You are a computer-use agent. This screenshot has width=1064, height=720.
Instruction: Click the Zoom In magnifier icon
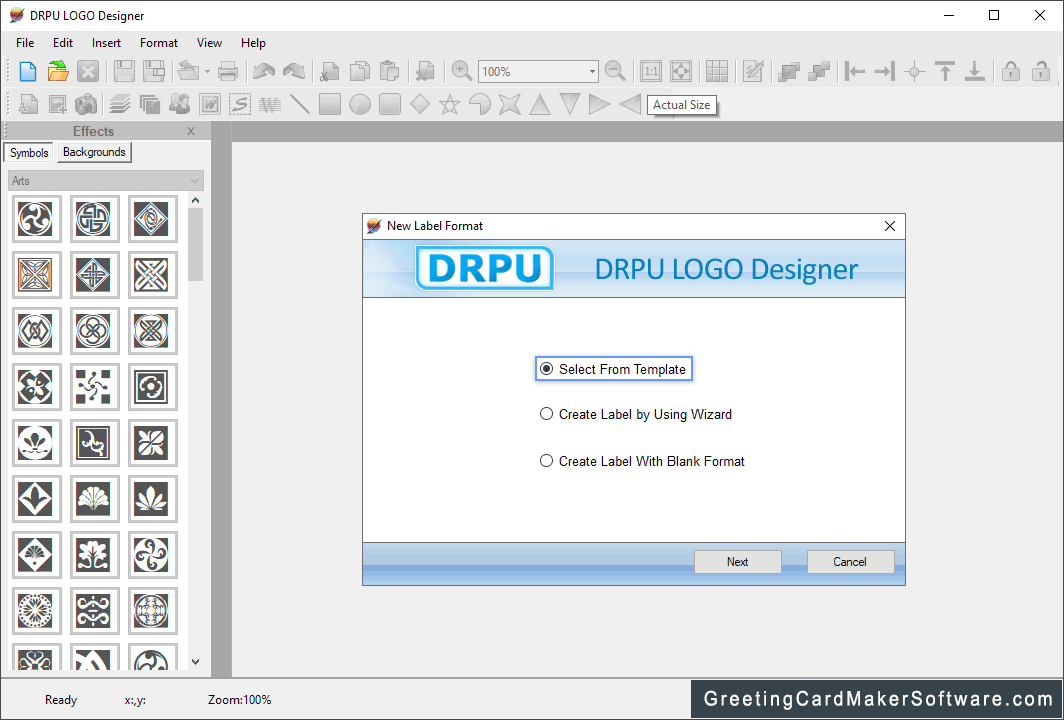(461, 71)
